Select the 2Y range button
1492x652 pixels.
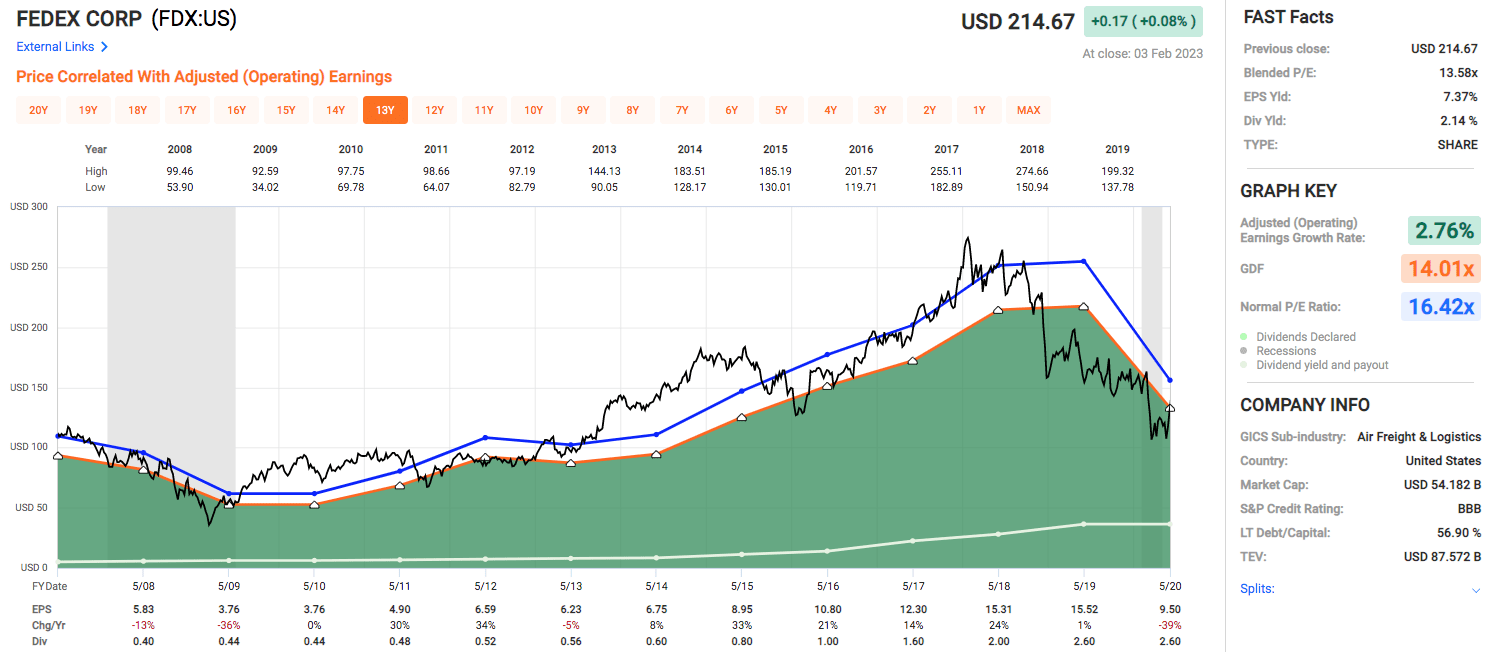point(929,110)
